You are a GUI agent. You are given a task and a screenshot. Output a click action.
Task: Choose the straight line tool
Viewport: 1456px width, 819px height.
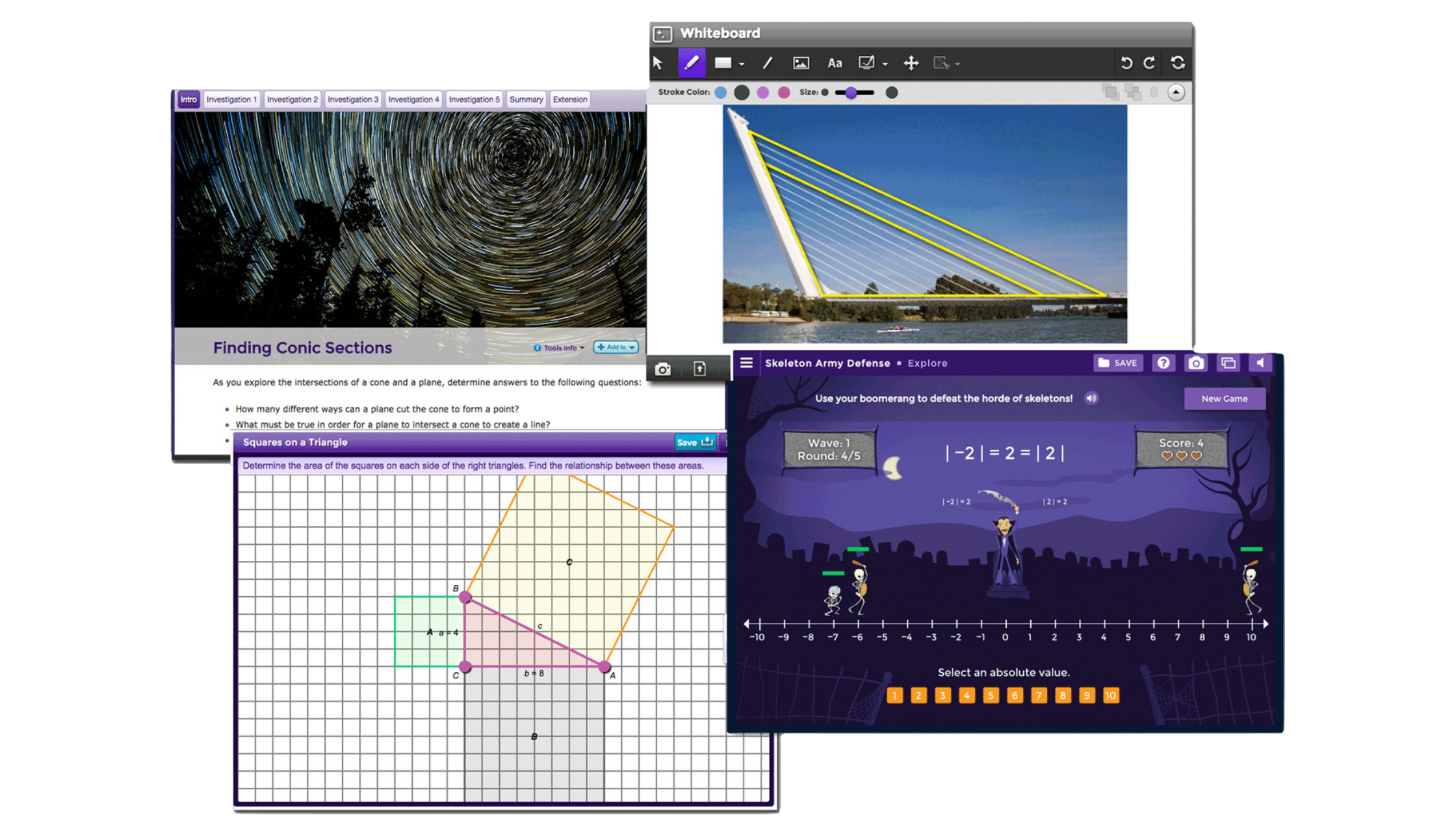[x=768, y=63]
